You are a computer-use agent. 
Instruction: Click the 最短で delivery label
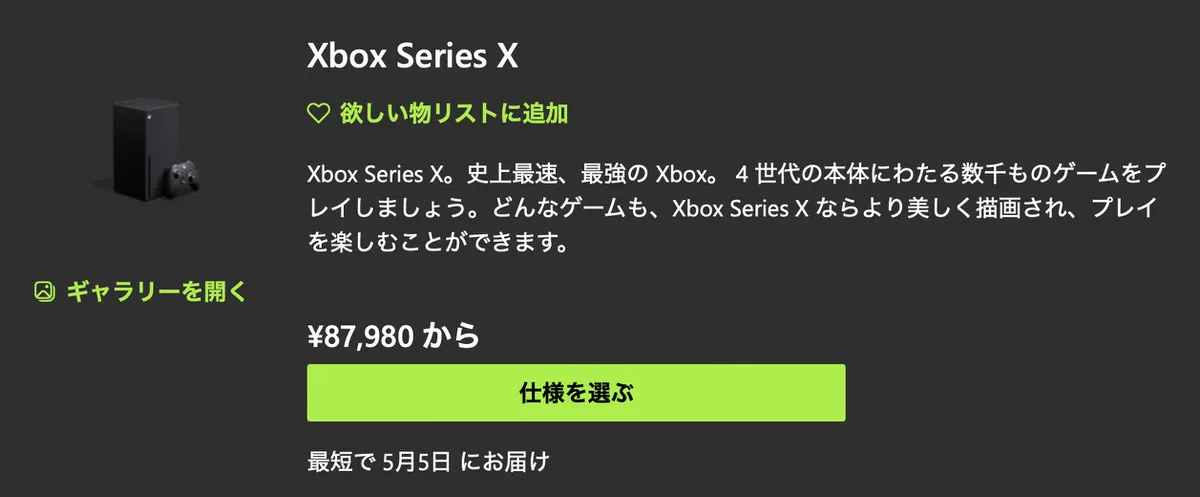(341, 461)
